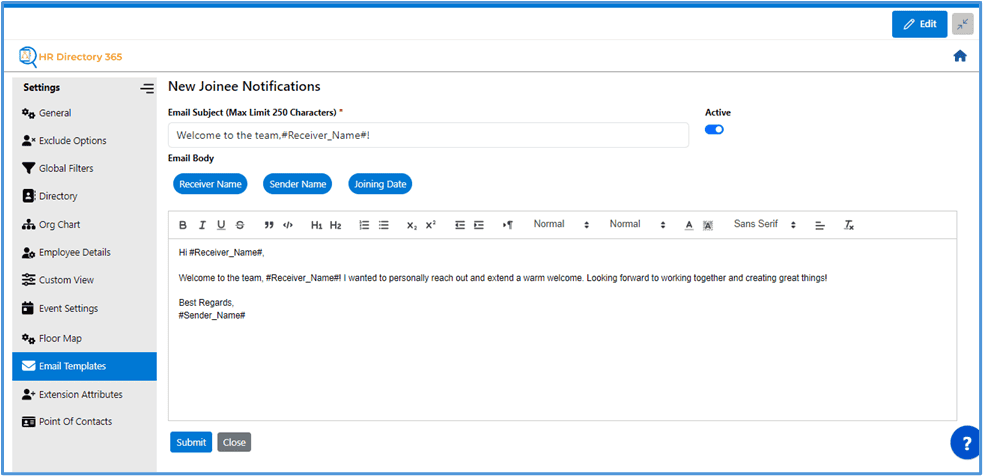
Task: Go to home via the house icon
Action: click(x=960, y=56)
